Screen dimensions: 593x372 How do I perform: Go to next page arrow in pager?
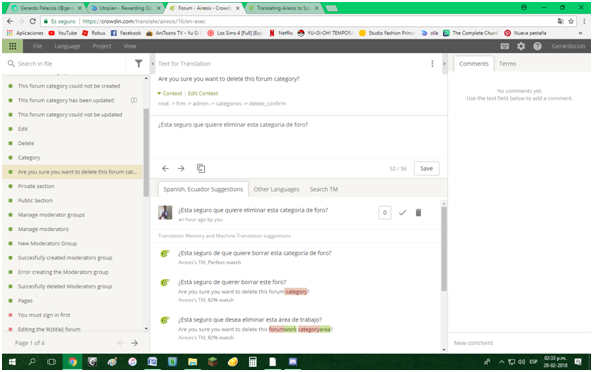coord(134,343)
